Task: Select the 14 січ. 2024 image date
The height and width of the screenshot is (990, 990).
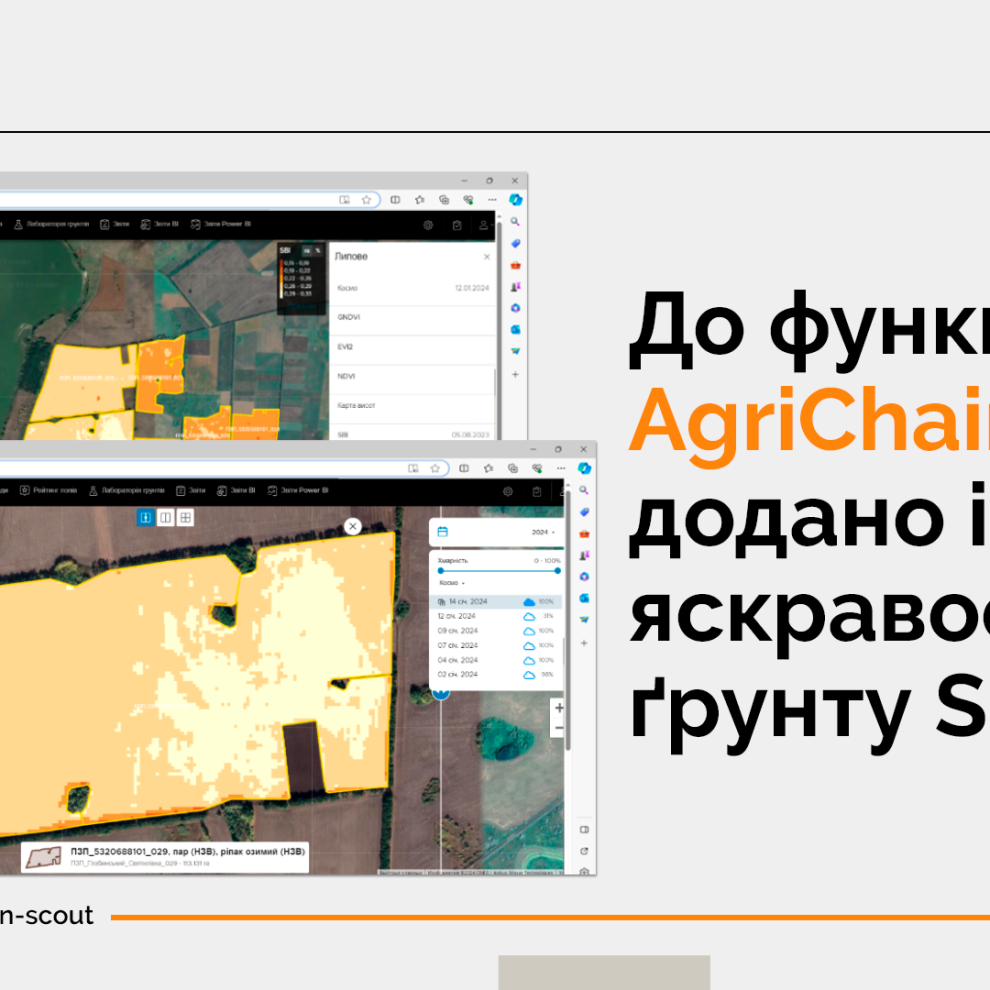Action: [x=496, y=602]
